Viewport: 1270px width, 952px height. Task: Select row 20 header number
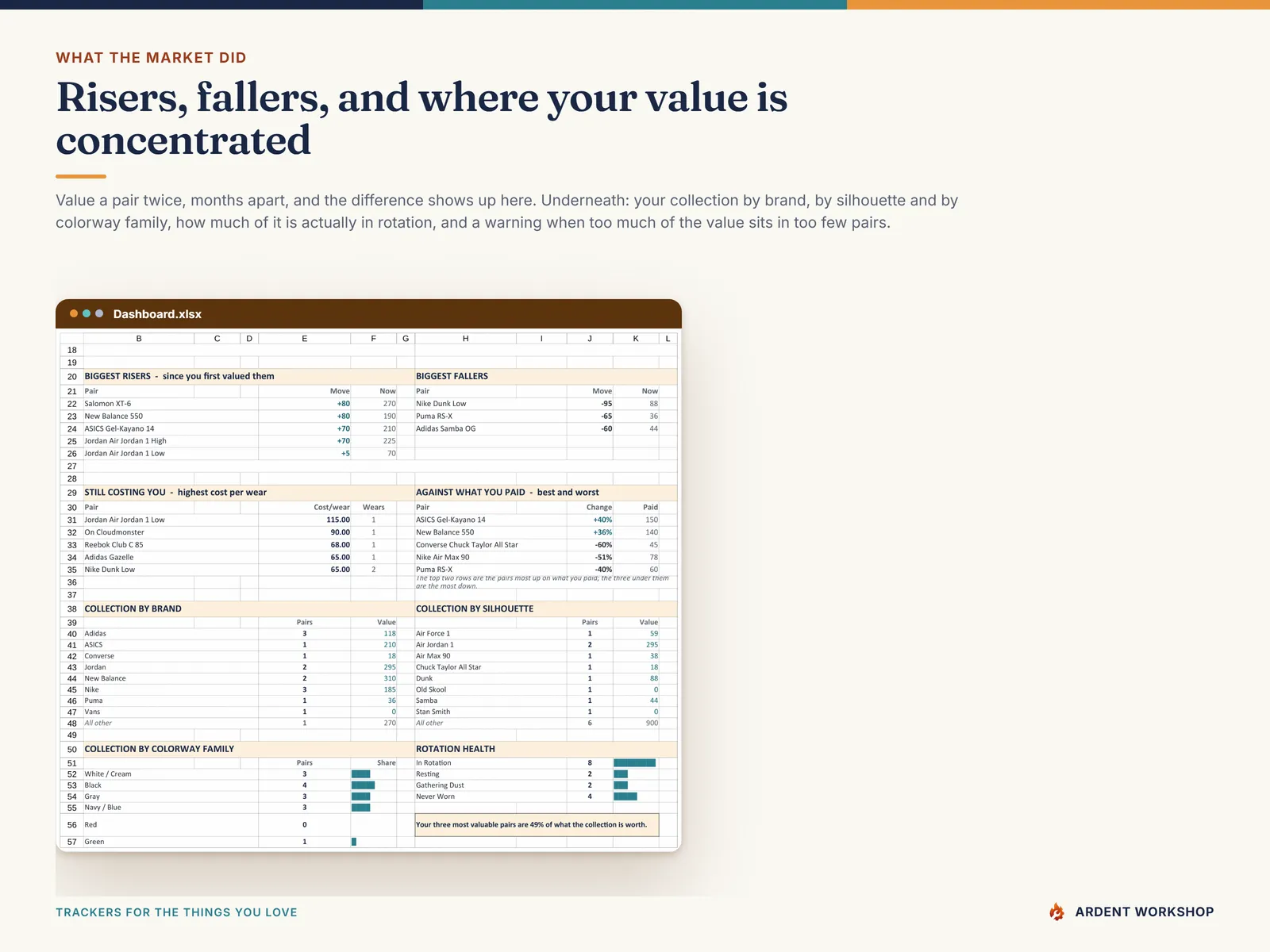pos(71,377)
